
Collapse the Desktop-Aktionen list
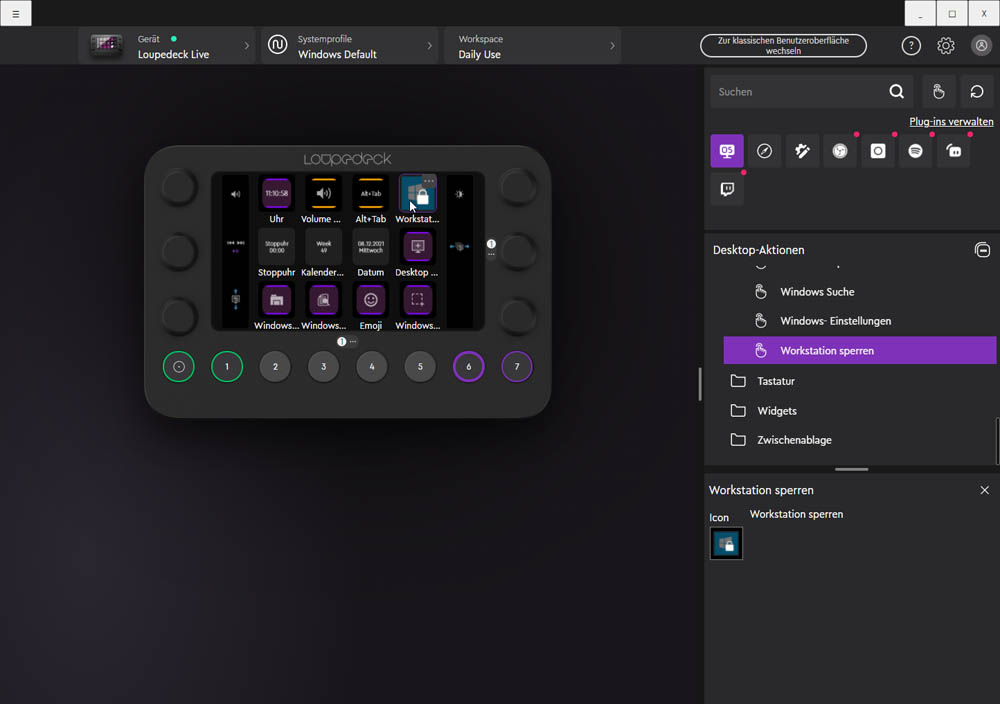(x=982, y=250)
